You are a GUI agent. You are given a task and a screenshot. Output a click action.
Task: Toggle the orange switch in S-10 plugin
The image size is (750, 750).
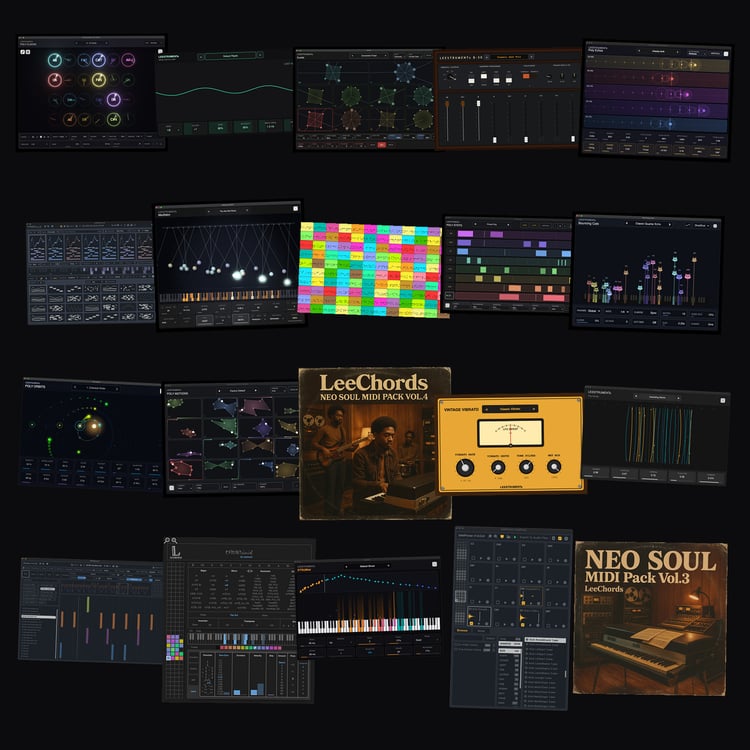(526, 76)
